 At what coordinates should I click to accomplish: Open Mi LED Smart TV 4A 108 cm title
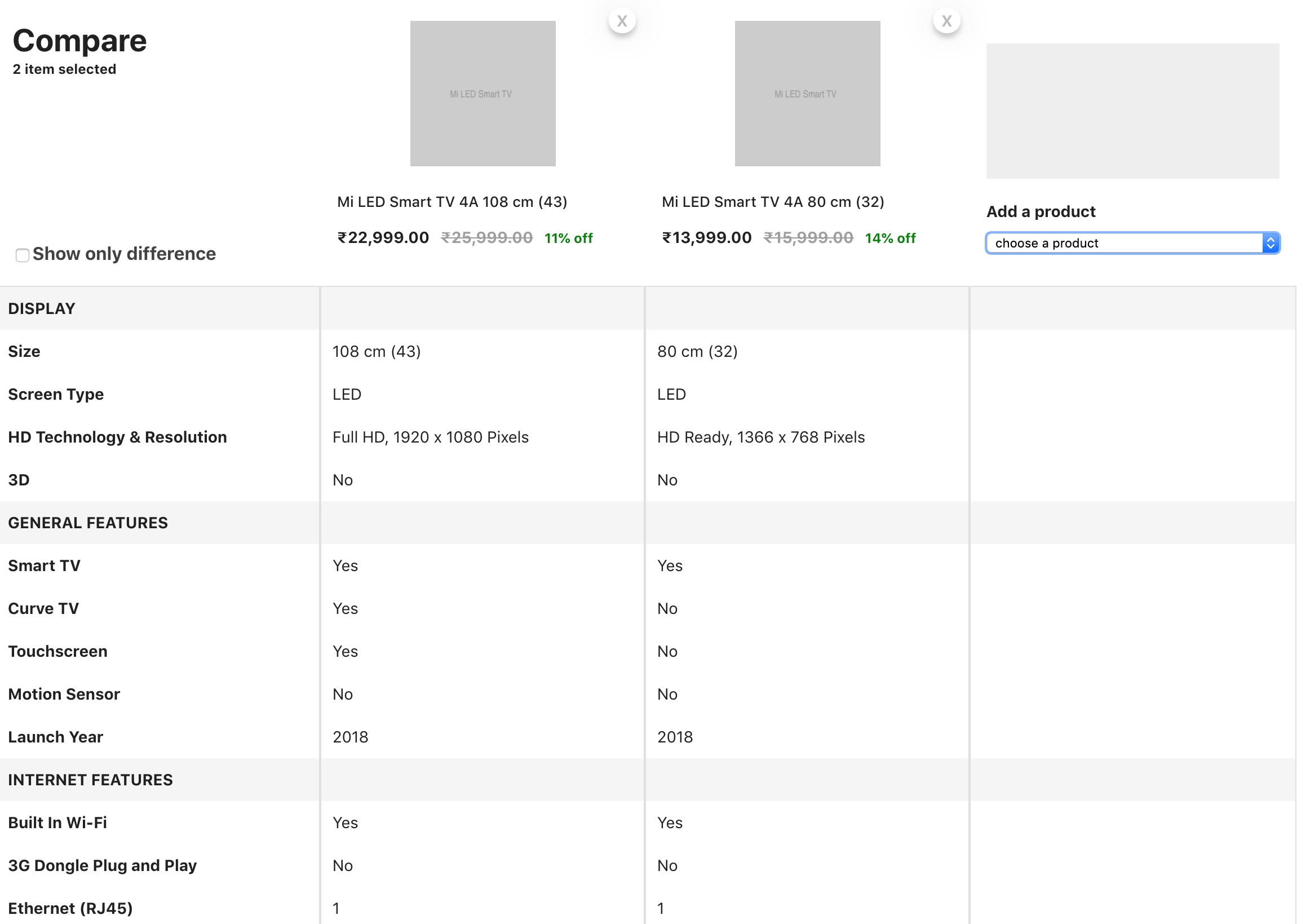click(x=451, y=202)
